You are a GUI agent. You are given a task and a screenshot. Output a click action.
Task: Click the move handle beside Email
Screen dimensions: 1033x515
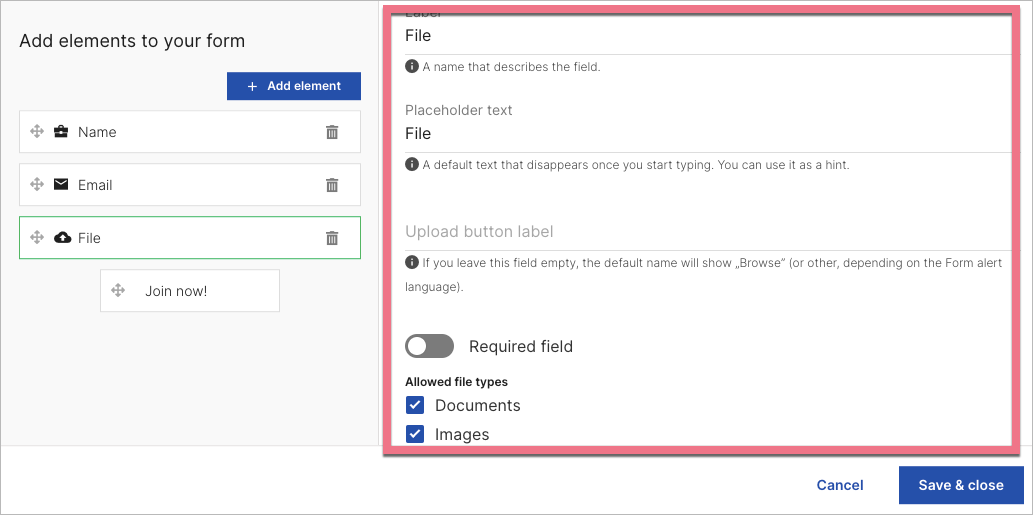pos(37,185)
